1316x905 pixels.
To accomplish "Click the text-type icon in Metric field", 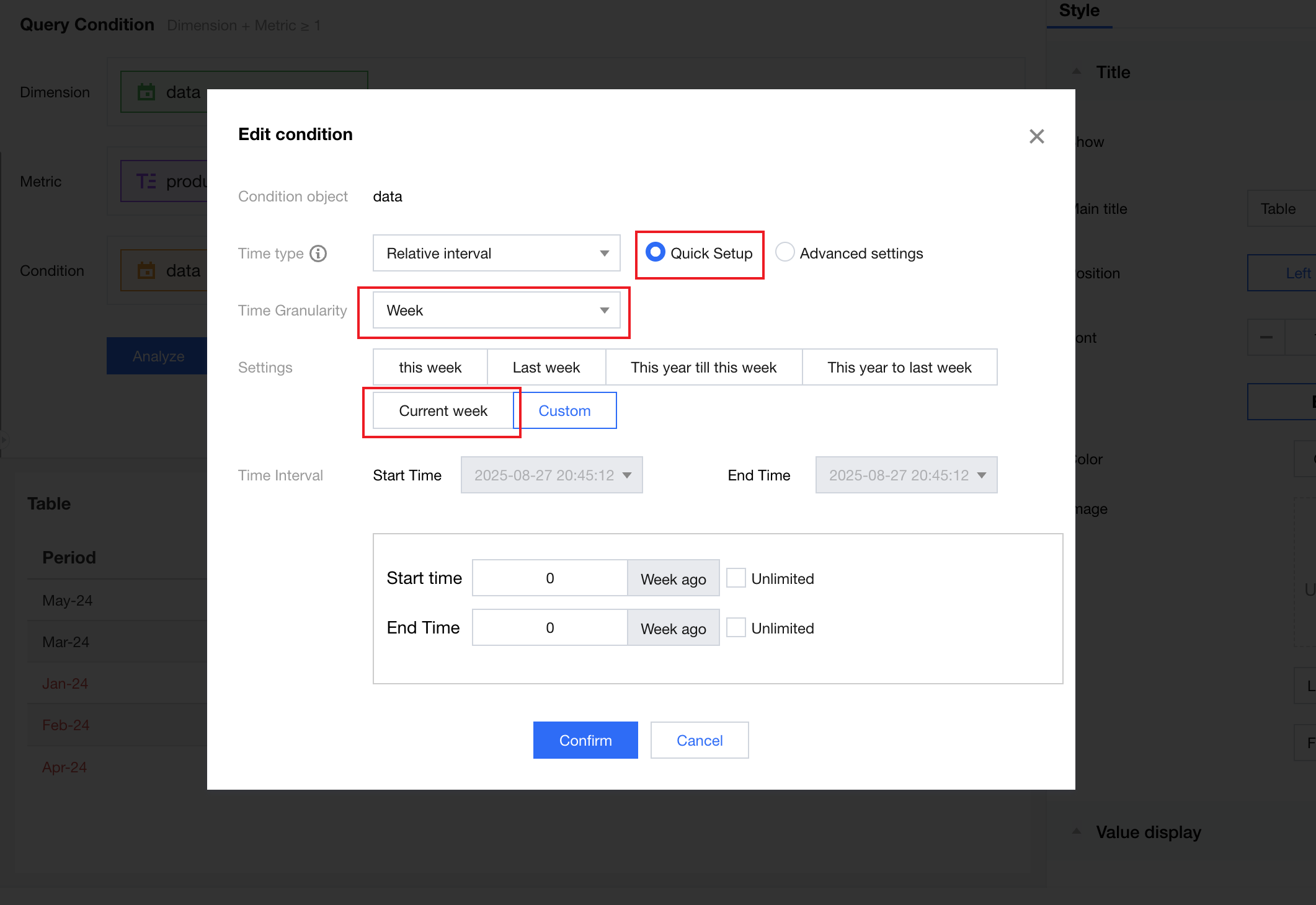I will (x=146, y=181).
